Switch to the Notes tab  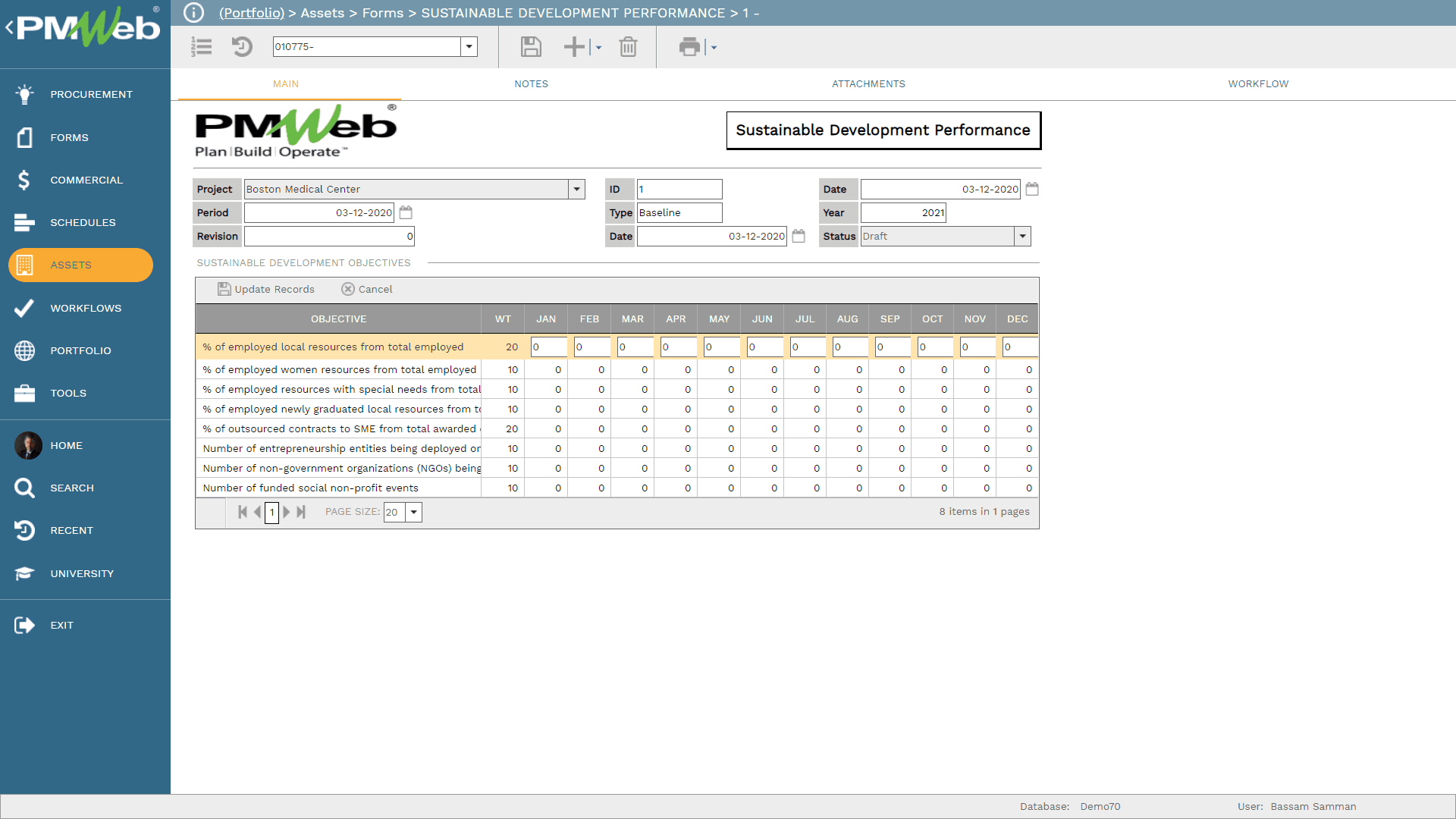point(531,84)
